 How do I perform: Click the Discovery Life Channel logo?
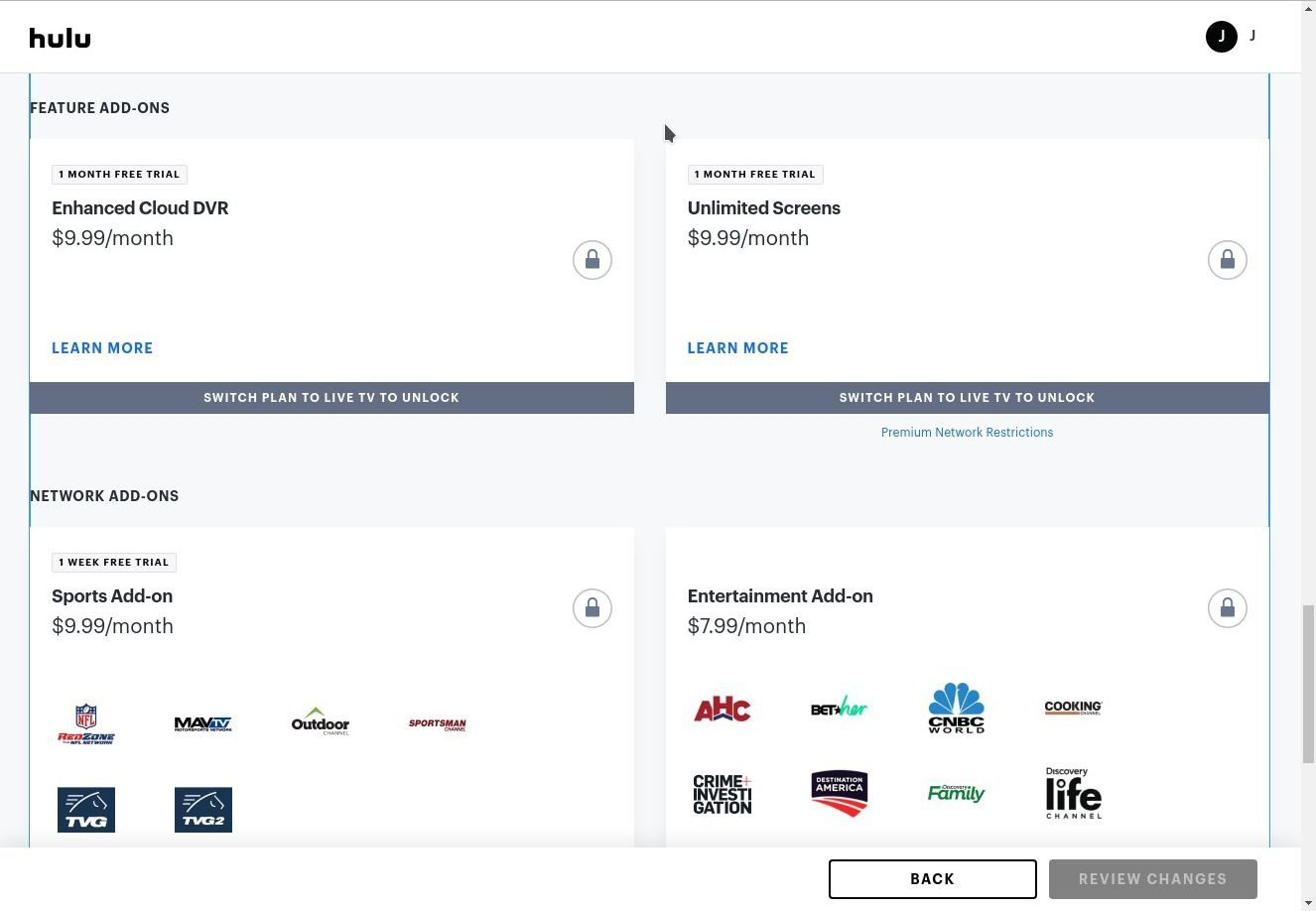click(1073, 793)
